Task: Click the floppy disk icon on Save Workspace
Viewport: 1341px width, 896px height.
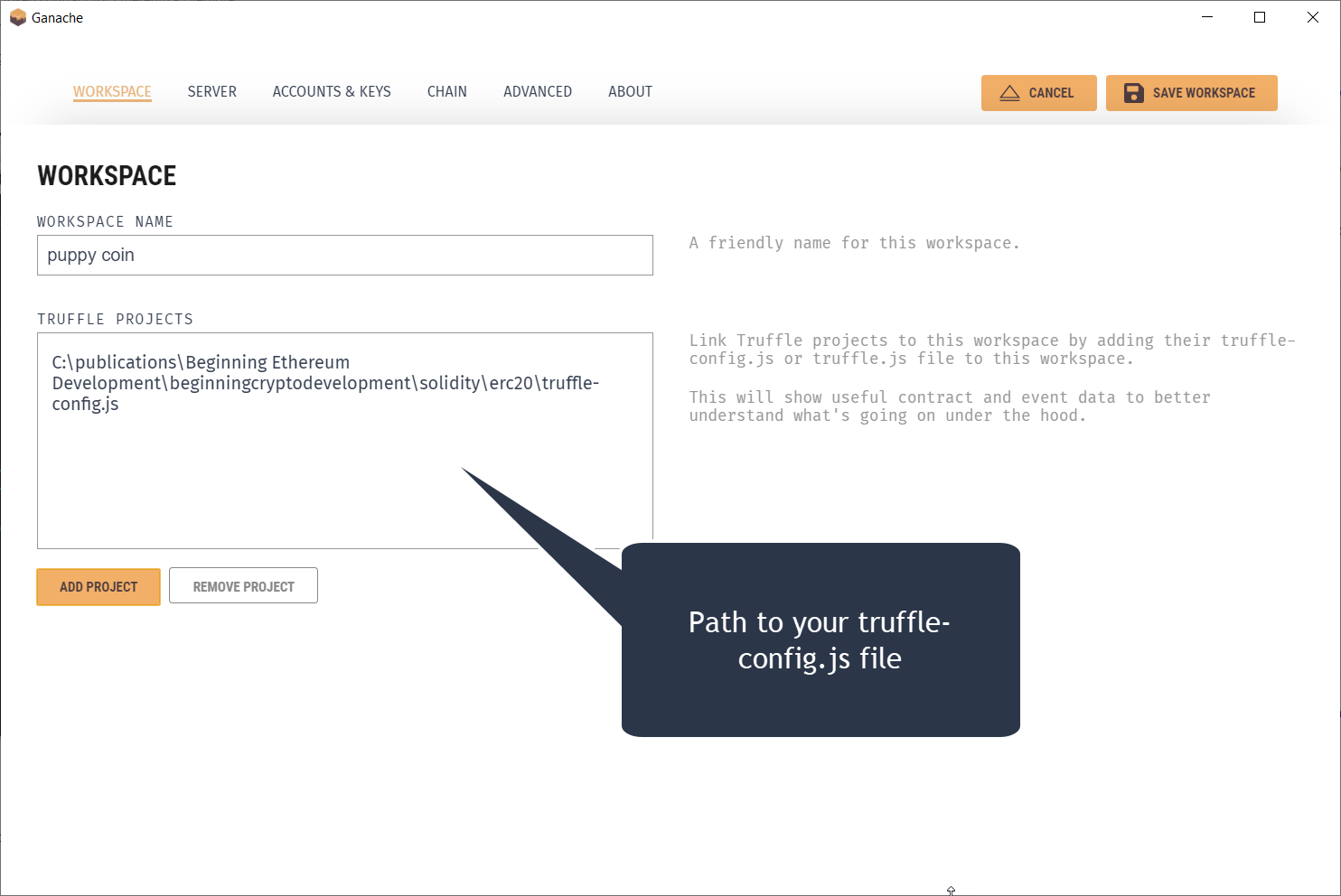Action: tap(1133, 93)
